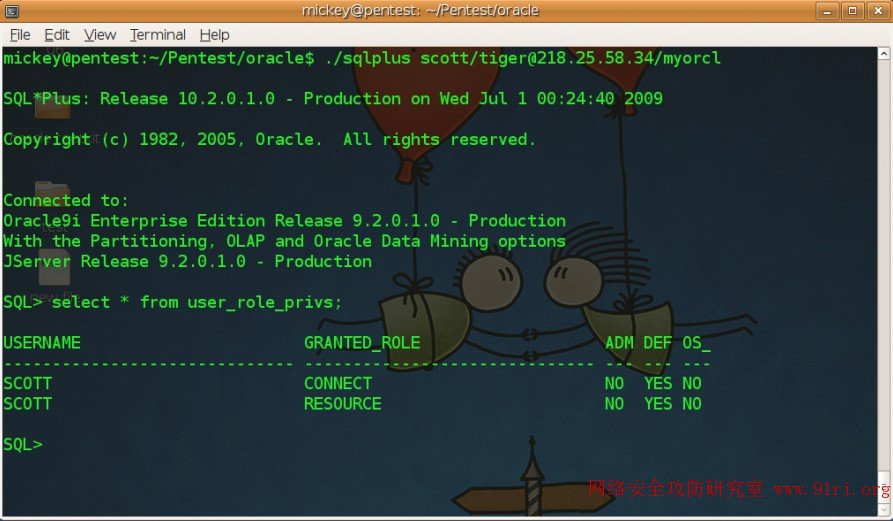The width and height of the screenshot is (893, 521).
Task: Click the ADM column header
Action: (x=619, y=343)
